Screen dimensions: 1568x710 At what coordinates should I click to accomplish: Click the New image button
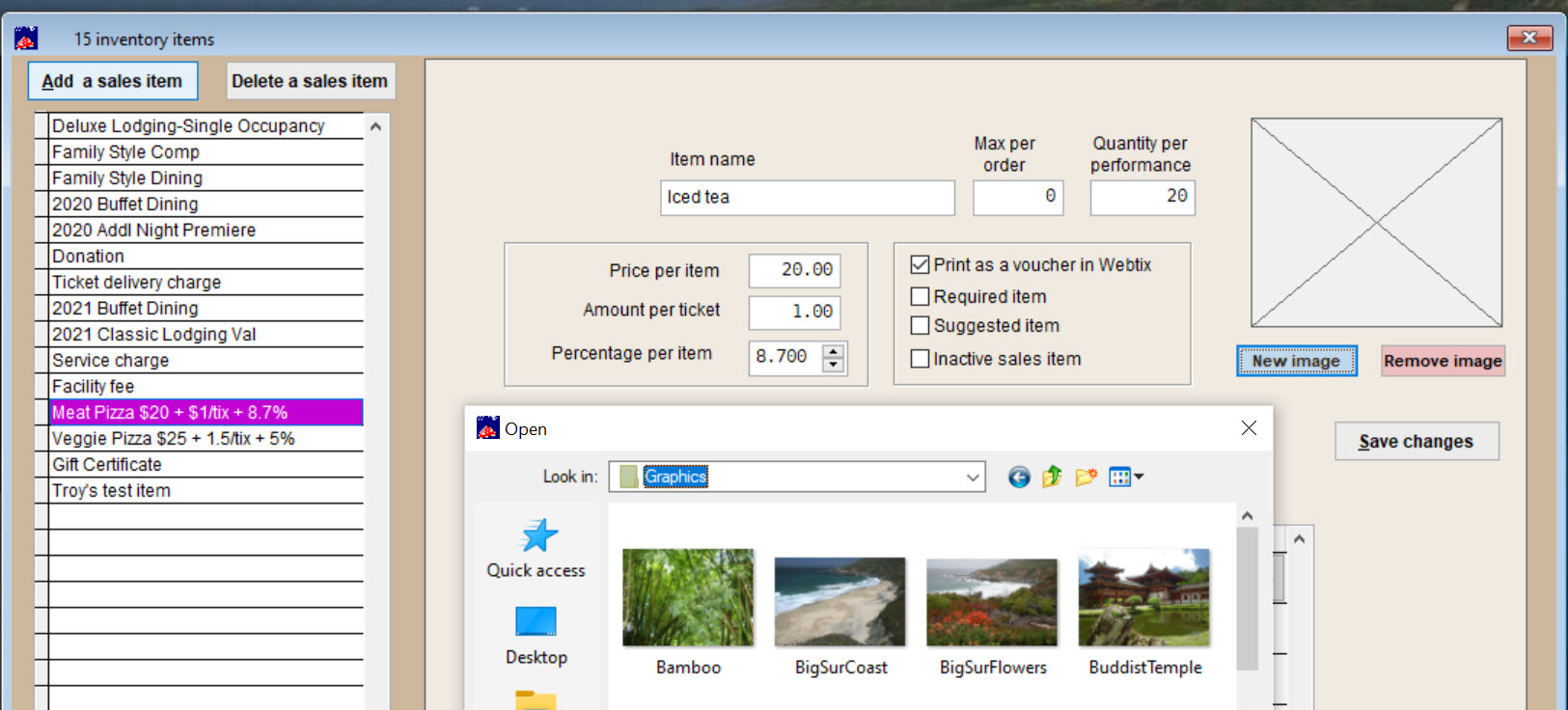tap(1296, 361)
